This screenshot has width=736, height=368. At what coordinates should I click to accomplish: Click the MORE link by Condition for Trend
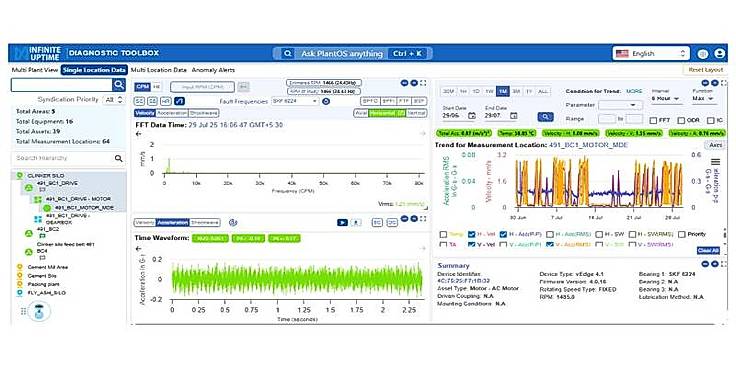click(634, 91)
